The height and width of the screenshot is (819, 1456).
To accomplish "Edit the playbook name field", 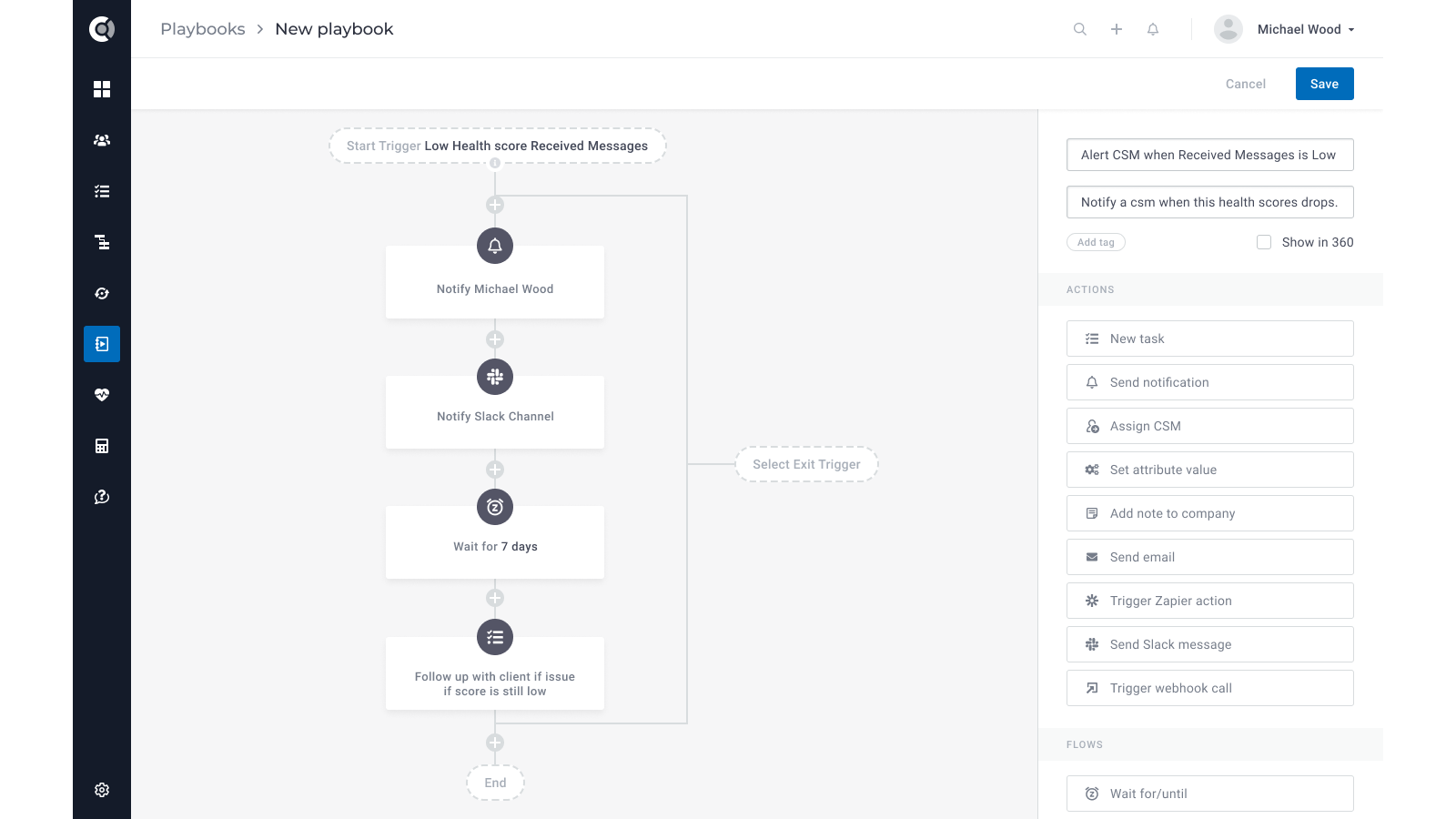I will click(x=1209, y=155).
